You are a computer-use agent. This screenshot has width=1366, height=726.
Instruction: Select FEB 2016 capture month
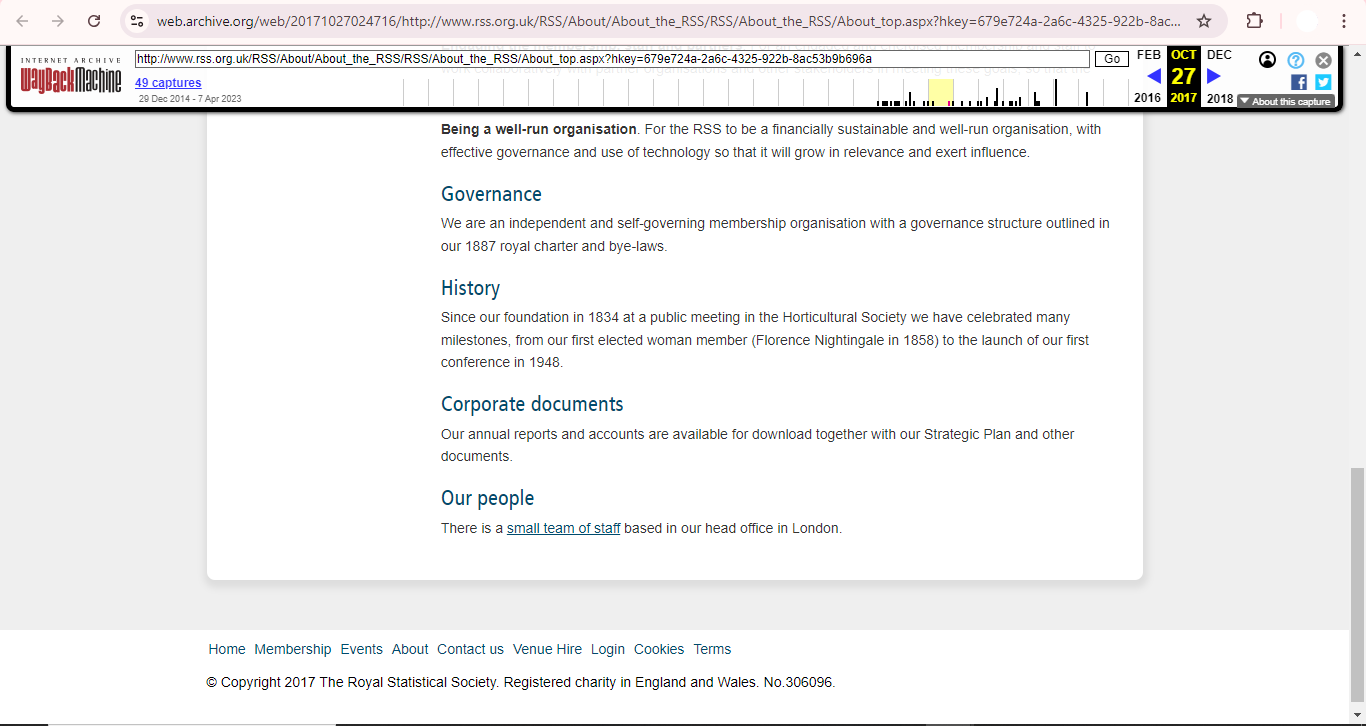tap(1149, 54)
